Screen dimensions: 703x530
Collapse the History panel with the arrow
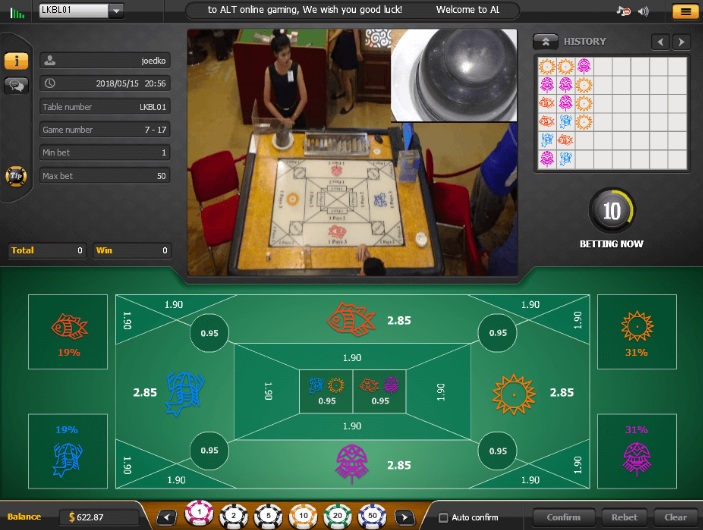tap(545, 42)
